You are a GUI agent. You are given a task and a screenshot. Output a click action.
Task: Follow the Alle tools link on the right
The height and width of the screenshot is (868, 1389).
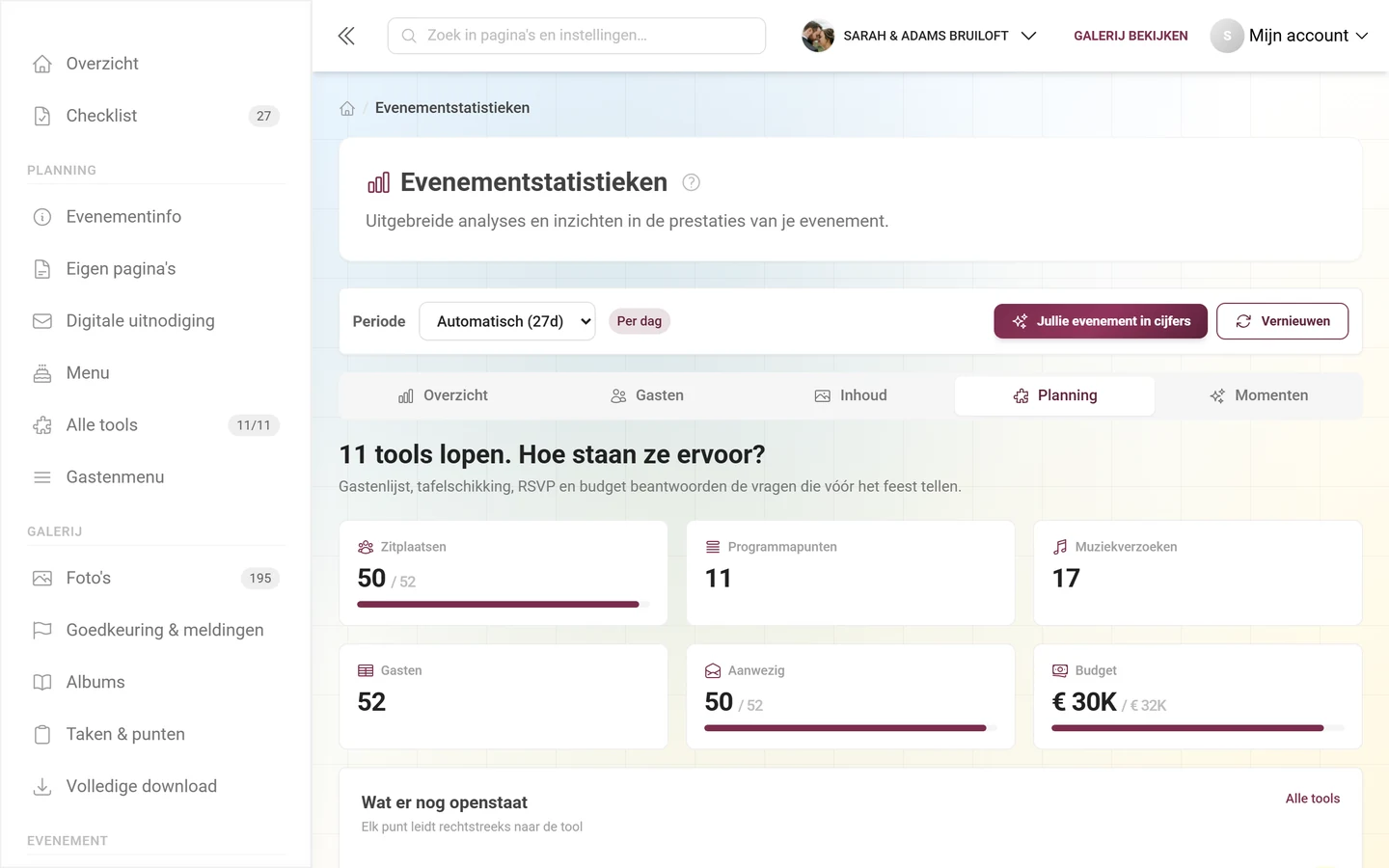pyautogui.click(x=1312, y=799)
